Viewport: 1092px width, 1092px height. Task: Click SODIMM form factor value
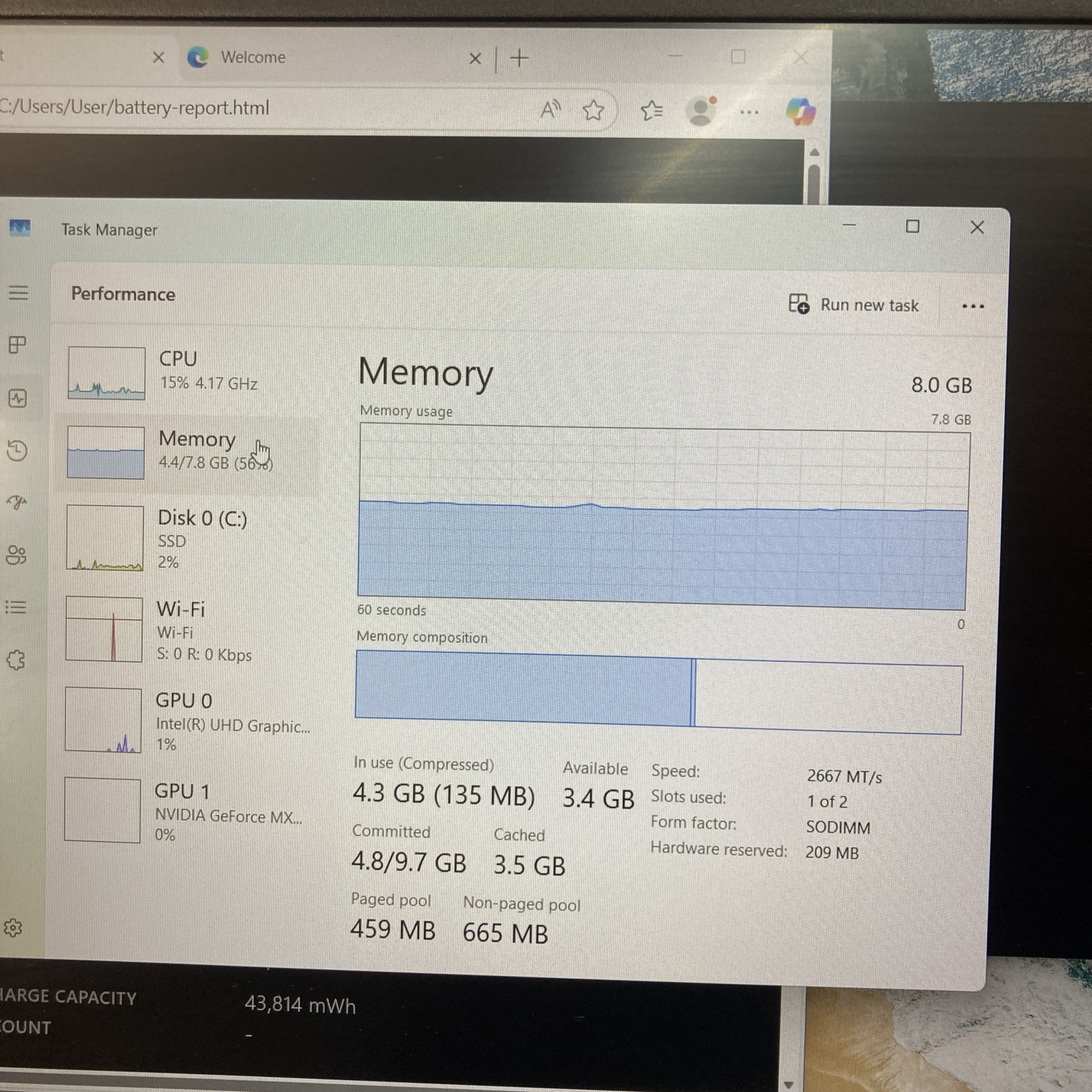(x=838, y=827)
